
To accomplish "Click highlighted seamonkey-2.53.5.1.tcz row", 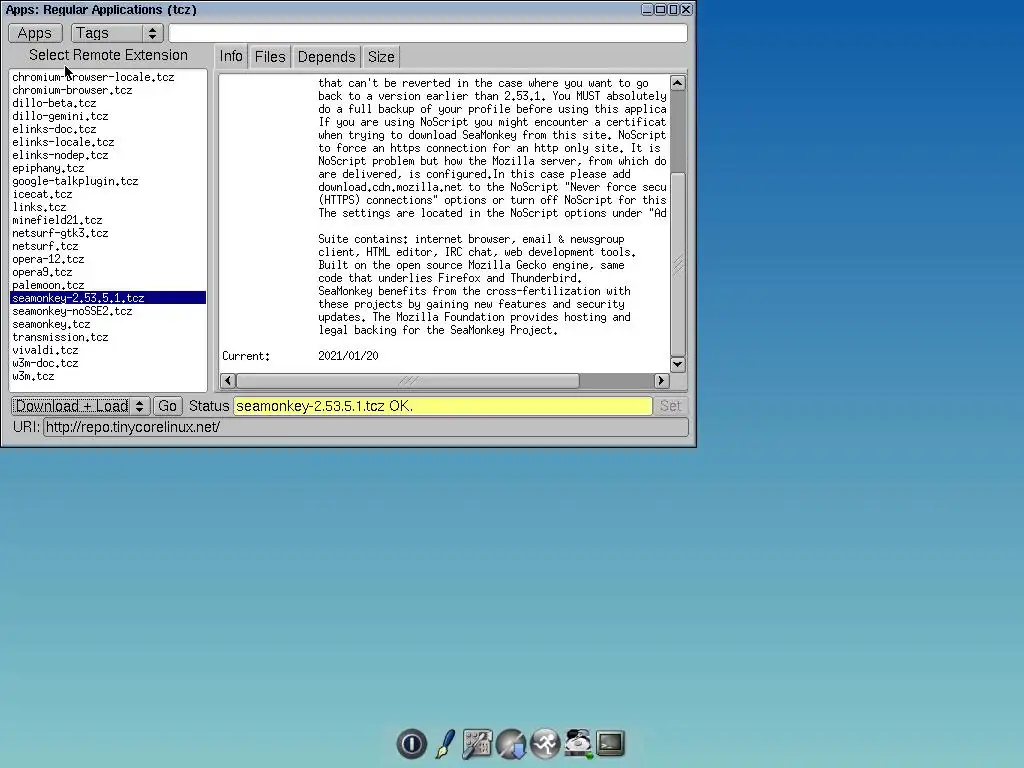I will click(108, 298).
